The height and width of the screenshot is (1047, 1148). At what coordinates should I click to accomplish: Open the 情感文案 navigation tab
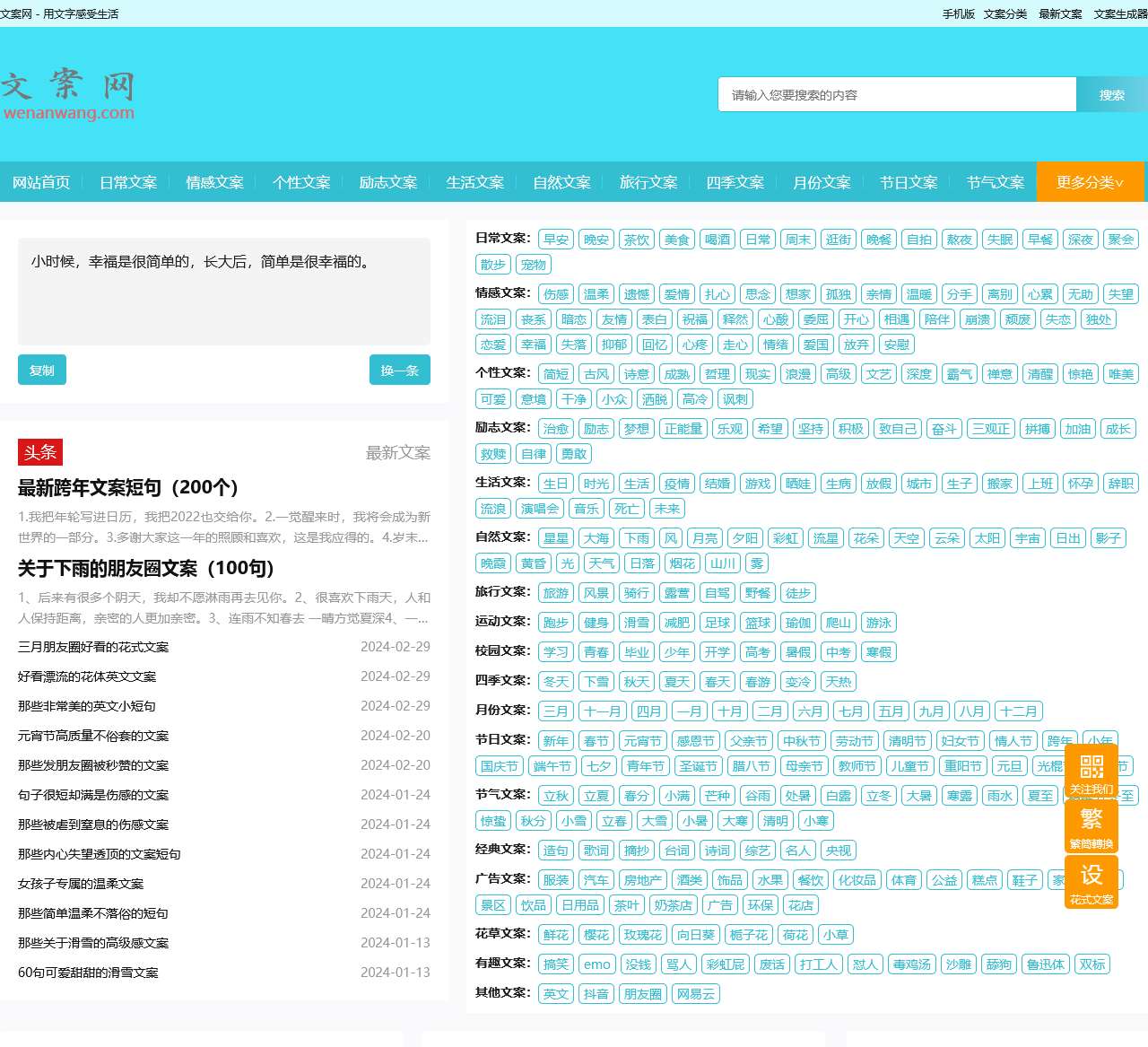click(214, 182)
